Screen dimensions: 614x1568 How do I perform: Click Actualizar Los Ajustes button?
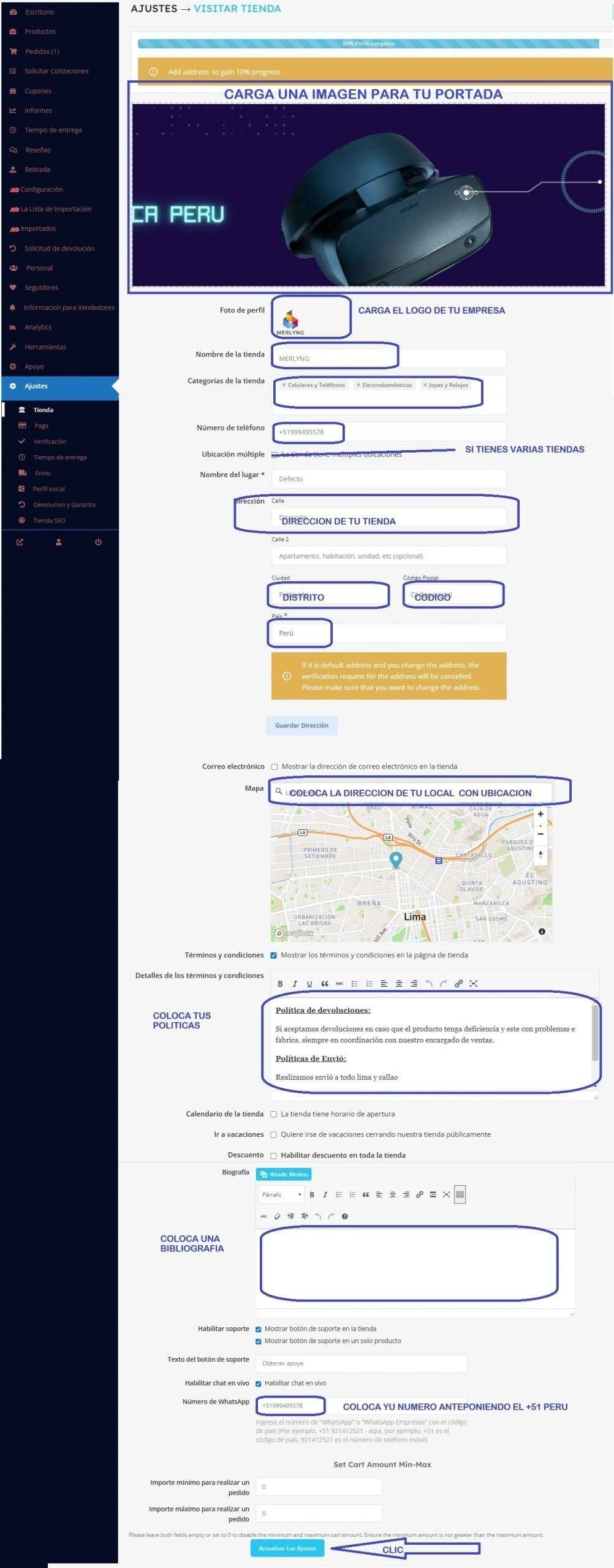(287, 1548)
